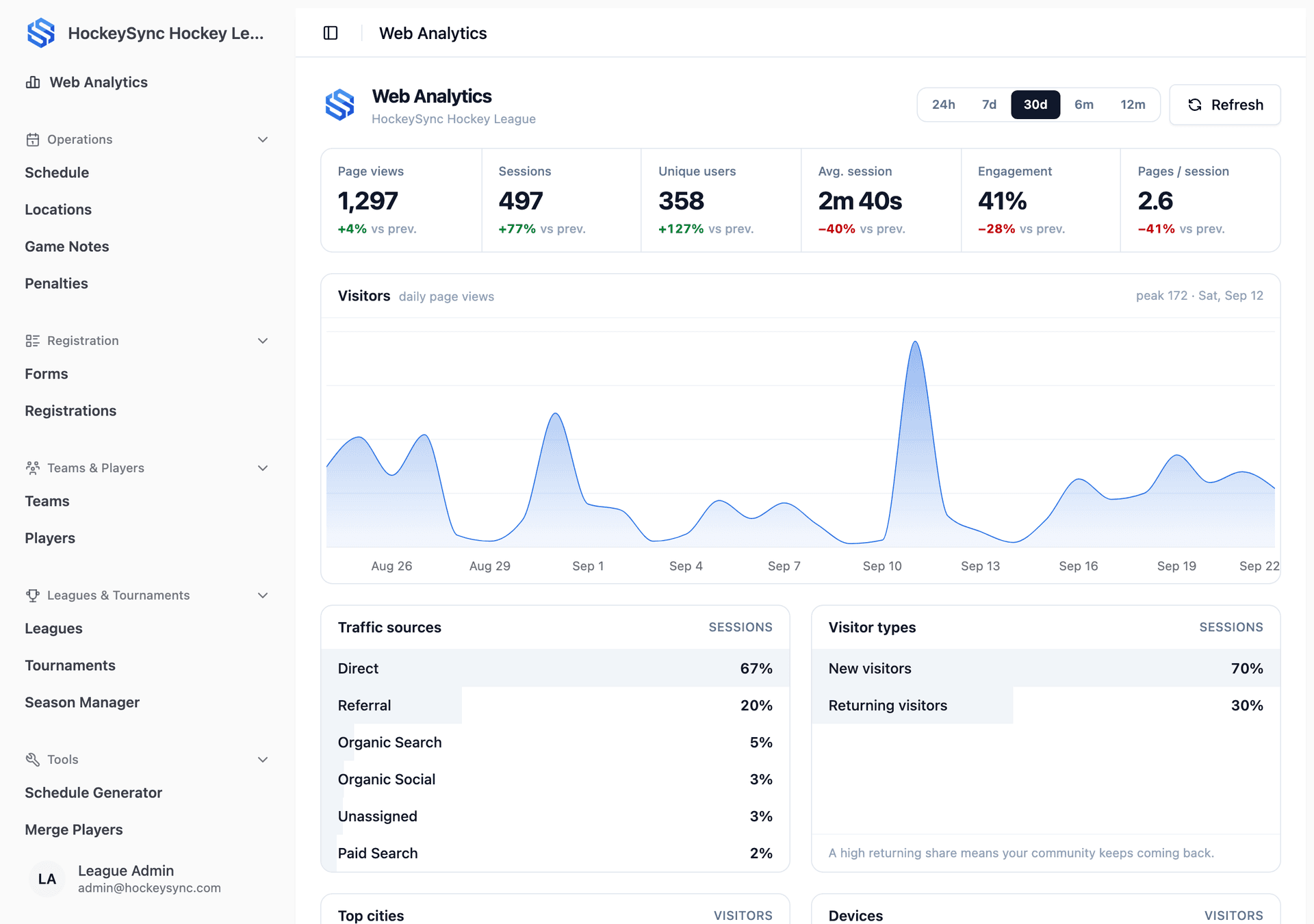This screenshot has height=924, width=1314.
Task: Select the 12m time range
Action: click(1133, 105)
